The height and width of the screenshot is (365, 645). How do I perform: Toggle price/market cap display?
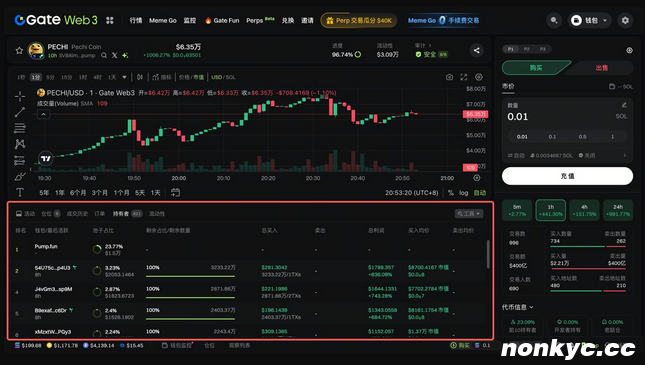[x=191, y=77]
